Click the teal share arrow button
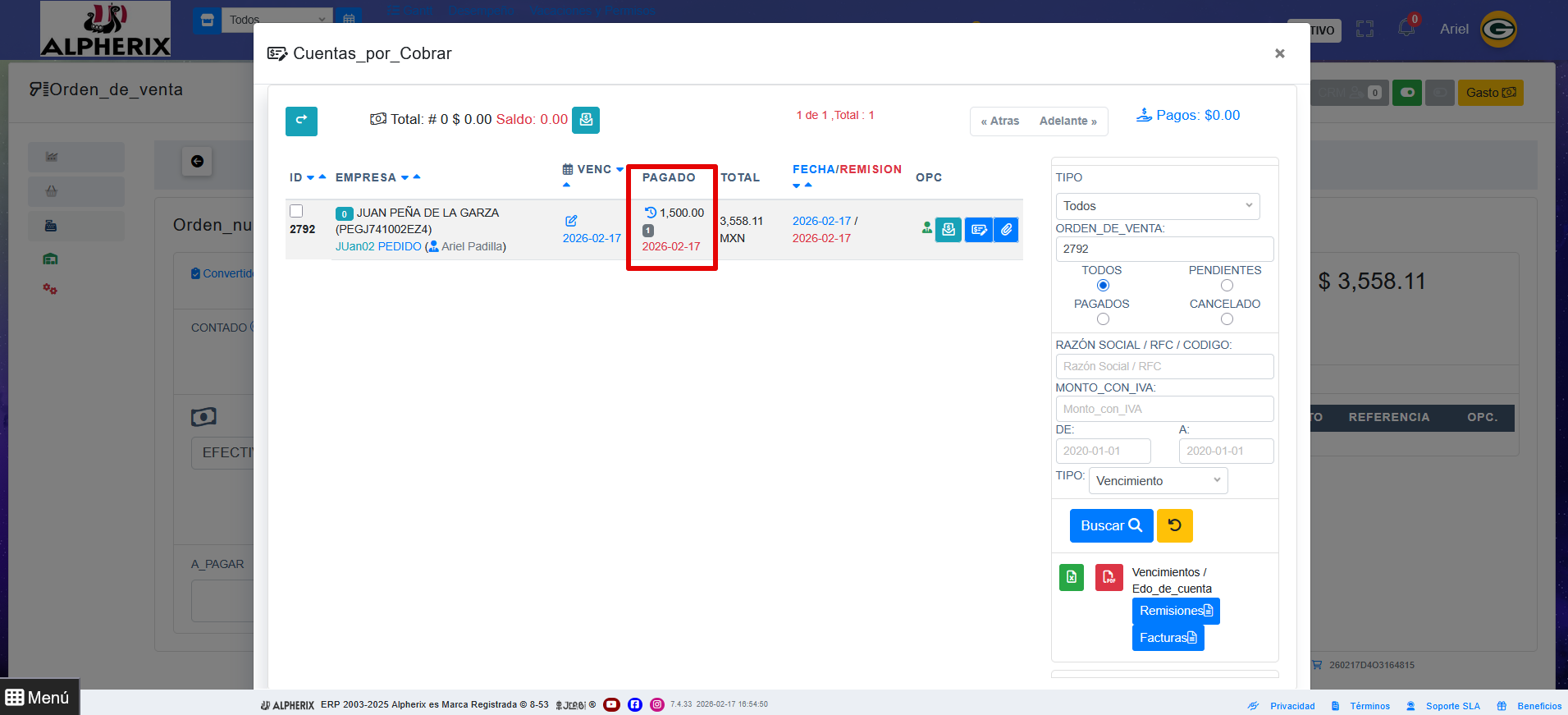 tap(301, 121)
